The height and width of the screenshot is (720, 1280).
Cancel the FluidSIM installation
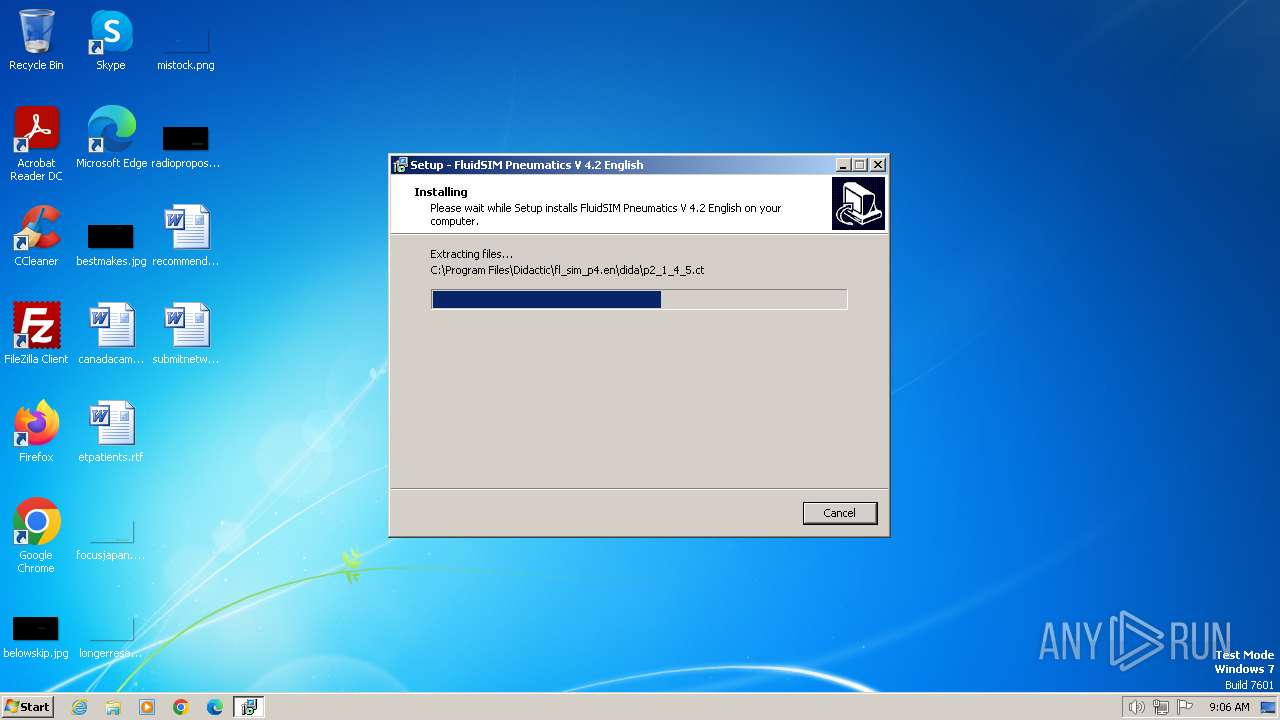[x=839, y=513]
